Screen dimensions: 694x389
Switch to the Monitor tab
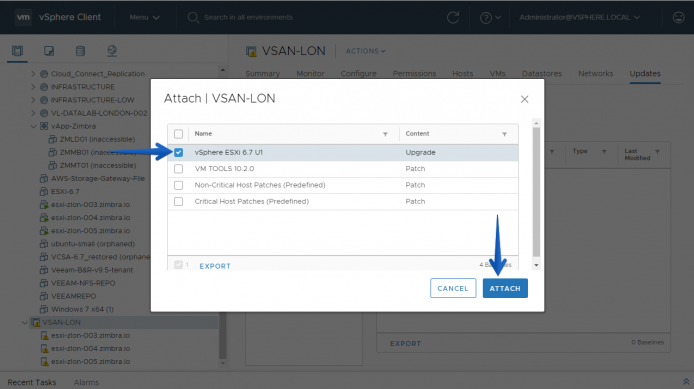click(310, 73)
